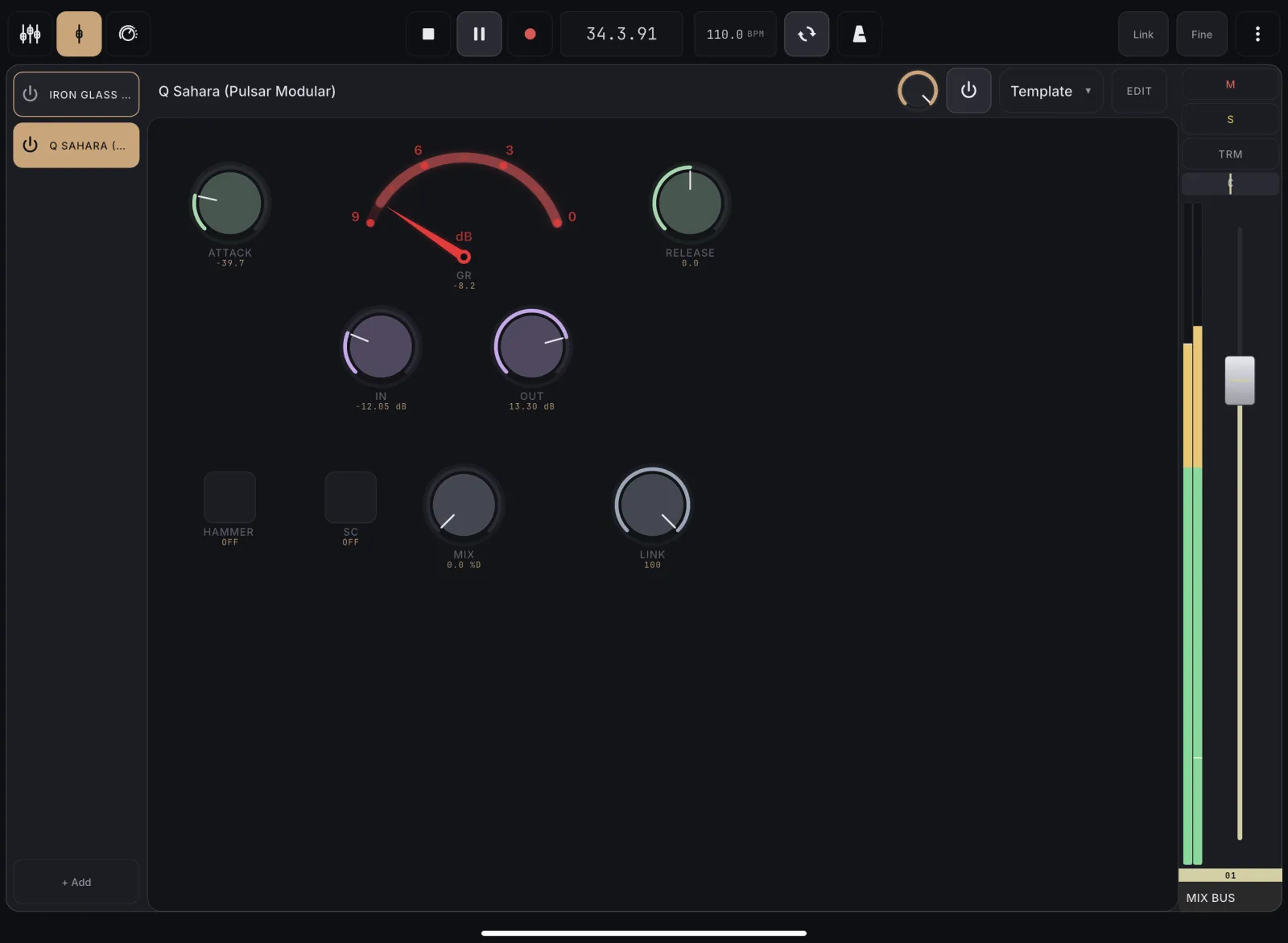The height and width of the screenshot is (943, 1288).
Task: Open the Template dropdown
Action: (x=1051, y=91)
